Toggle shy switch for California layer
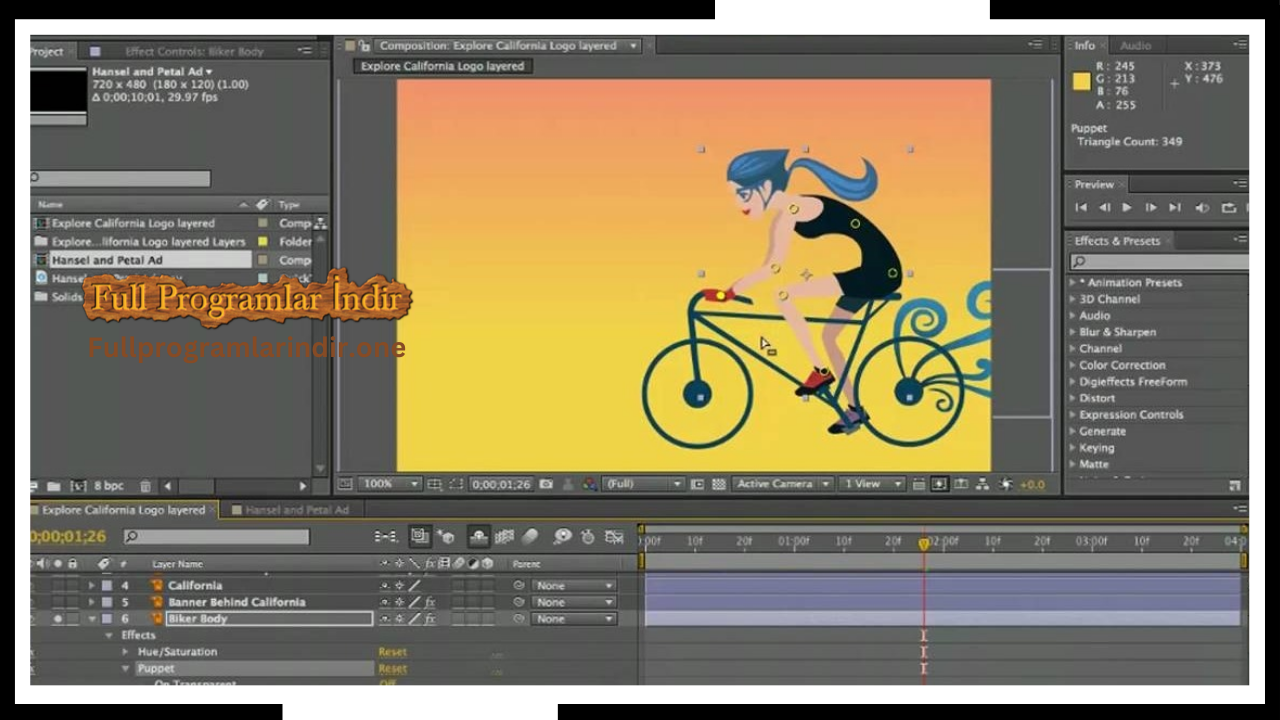Viewport: 1280px width, 720px height. point(384,585)
